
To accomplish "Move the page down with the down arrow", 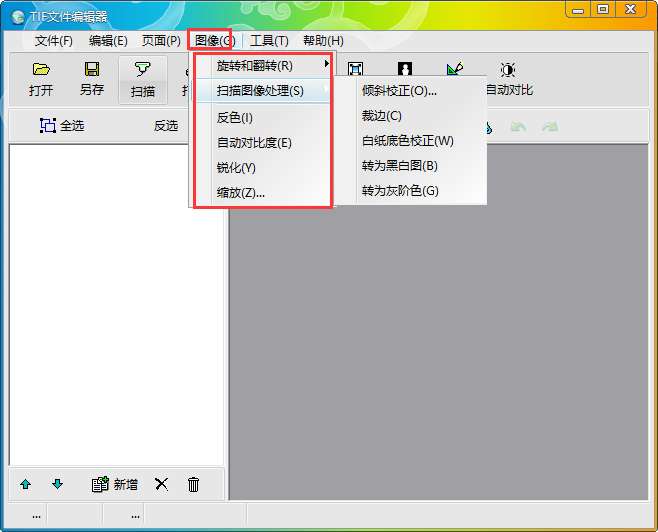I will (x=57, y=484).
